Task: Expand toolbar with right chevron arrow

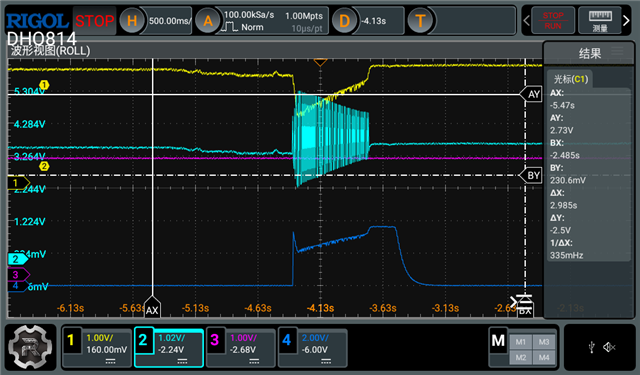Action: point(626,20)
